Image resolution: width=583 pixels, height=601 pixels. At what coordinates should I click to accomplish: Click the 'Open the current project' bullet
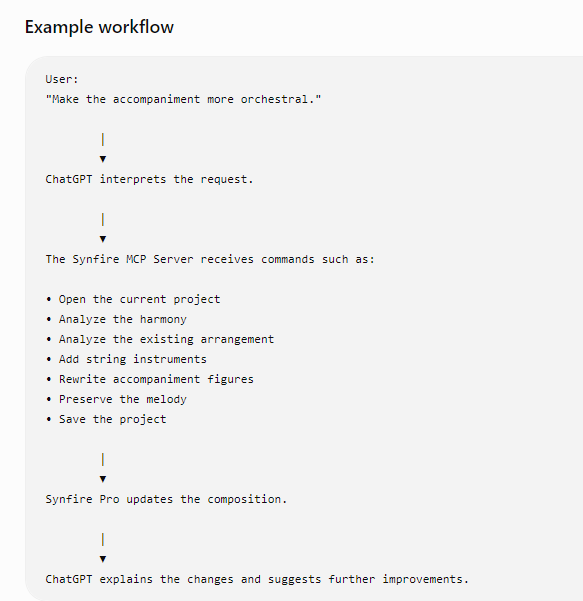tap(133, 299)
